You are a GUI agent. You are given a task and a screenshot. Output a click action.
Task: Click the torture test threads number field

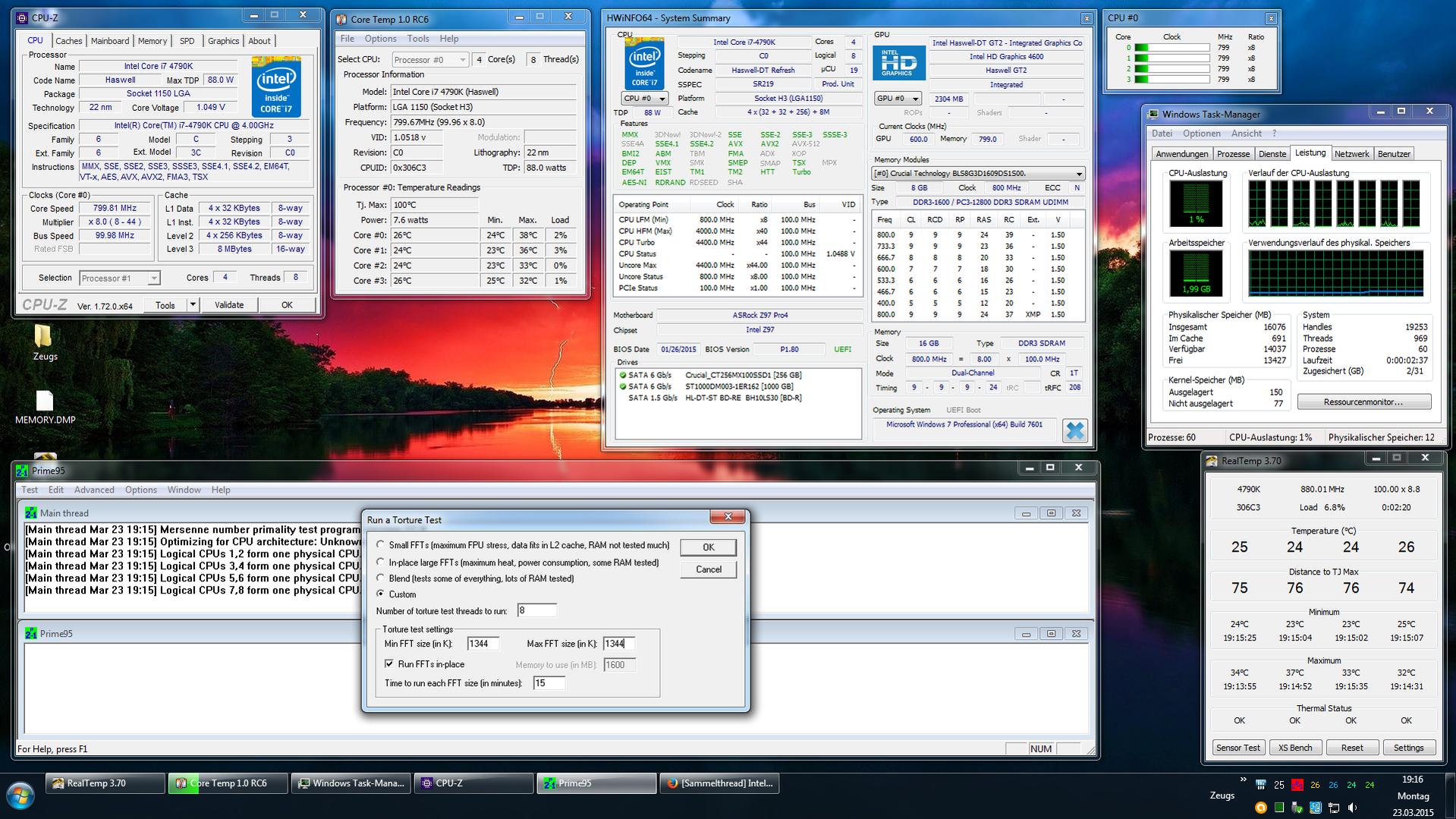pyautogui.click(x=536, y=611)
